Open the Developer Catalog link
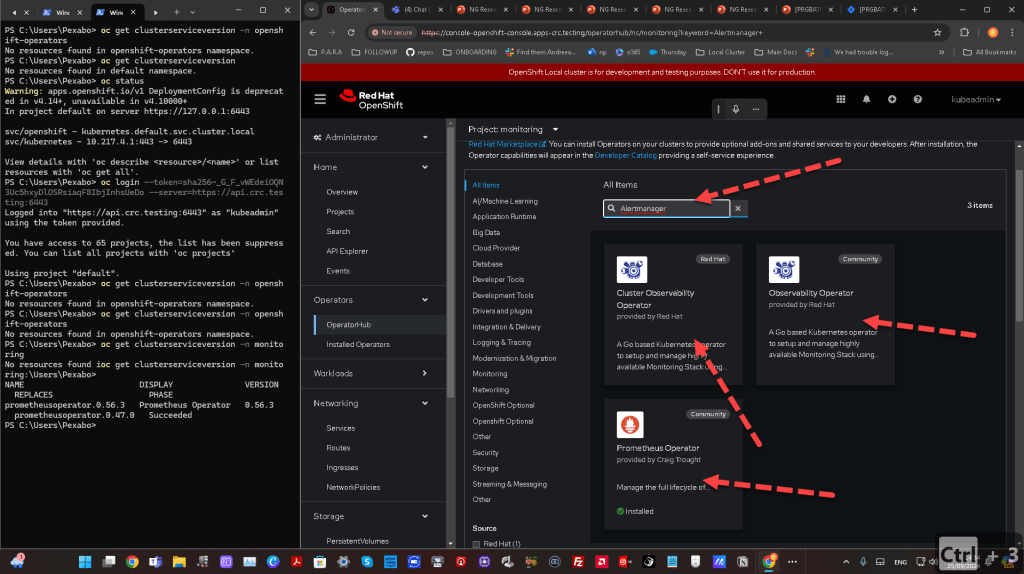Viewport: 1024px width, 574px height. pyautogui.click(x=626, y=155)
